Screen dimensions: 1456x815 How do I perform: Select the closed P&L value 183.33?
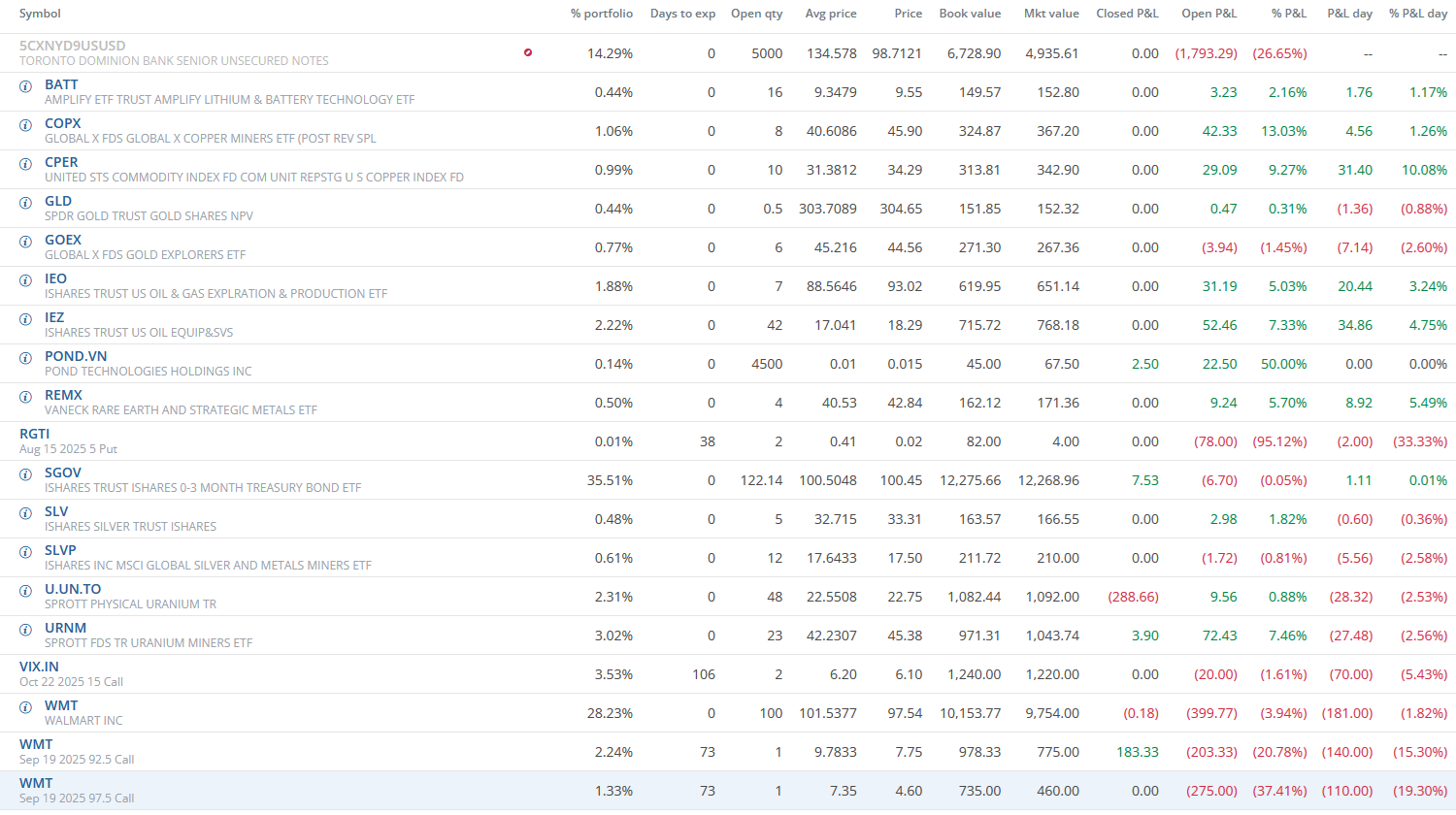click(x=1138, y=752)
